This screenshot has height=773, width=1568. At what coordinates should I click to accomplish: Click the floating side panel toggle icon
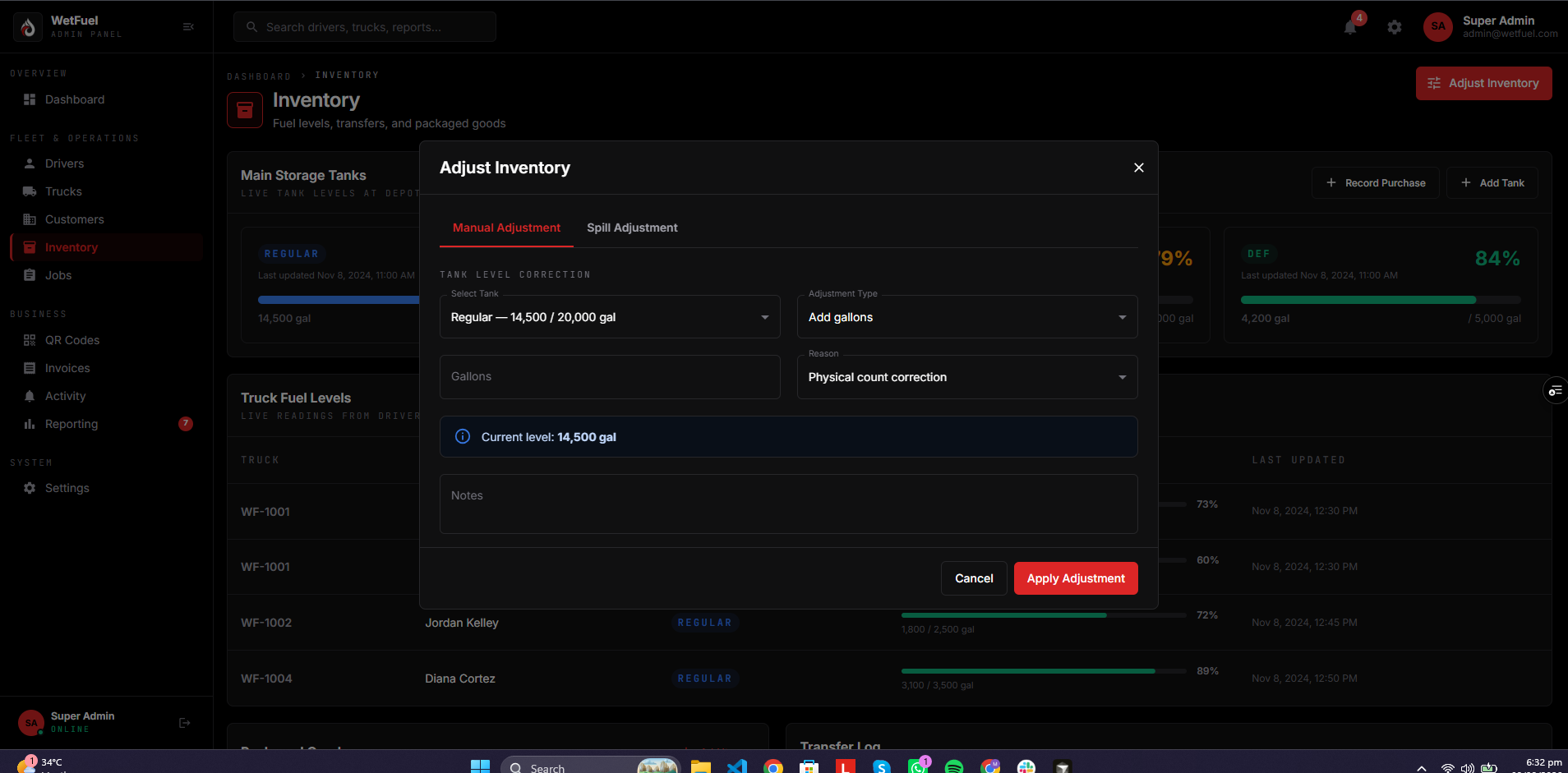1556,391
